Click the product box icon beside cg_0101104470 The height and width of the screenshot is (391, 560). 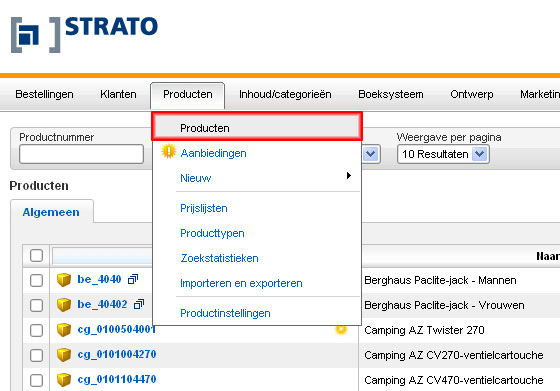(x=64, y=380)
